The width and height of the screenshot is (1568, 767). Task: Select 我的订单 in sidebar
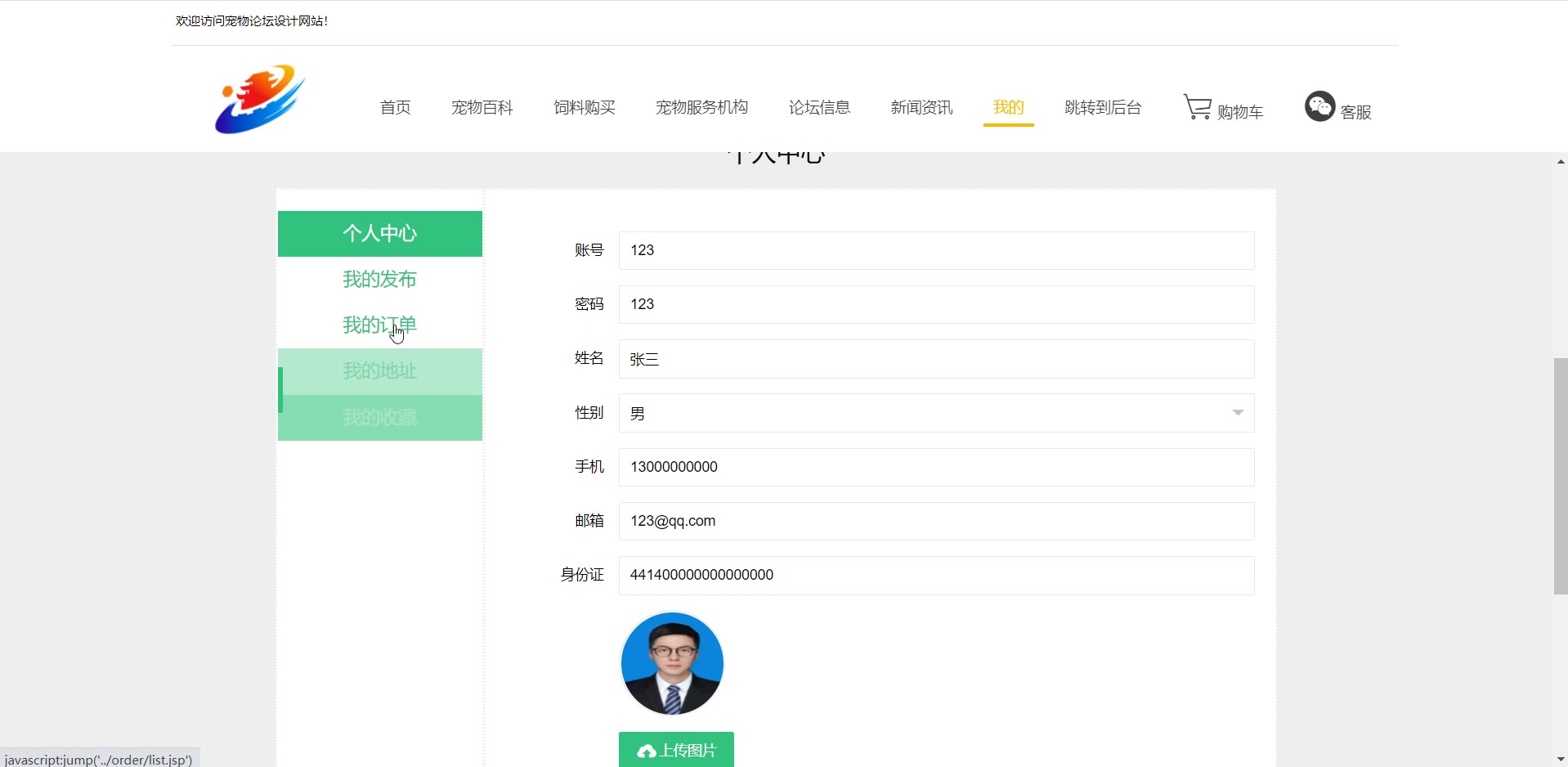[379, 325]
